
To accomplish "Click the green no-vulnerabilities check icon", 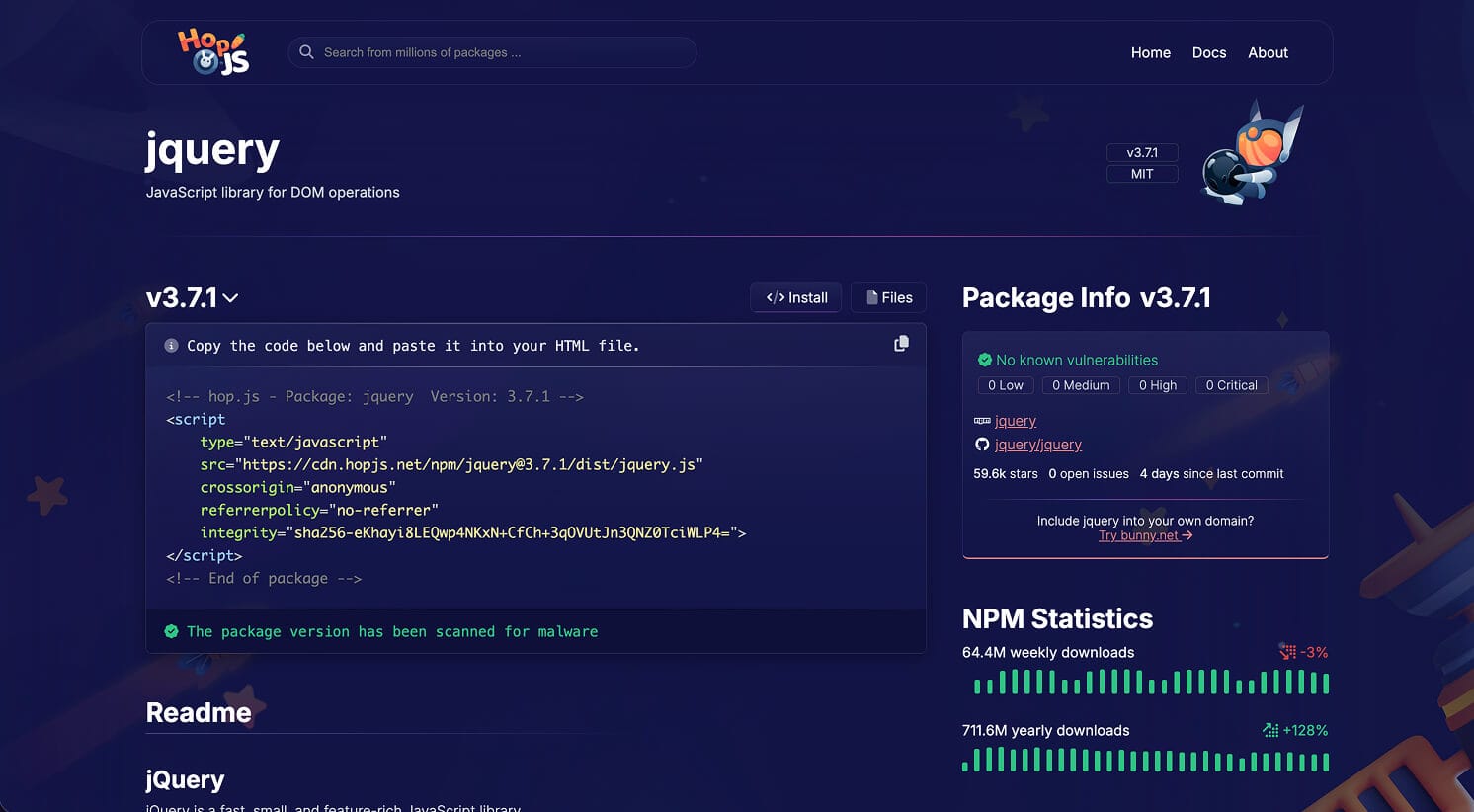I will [984, 360].
